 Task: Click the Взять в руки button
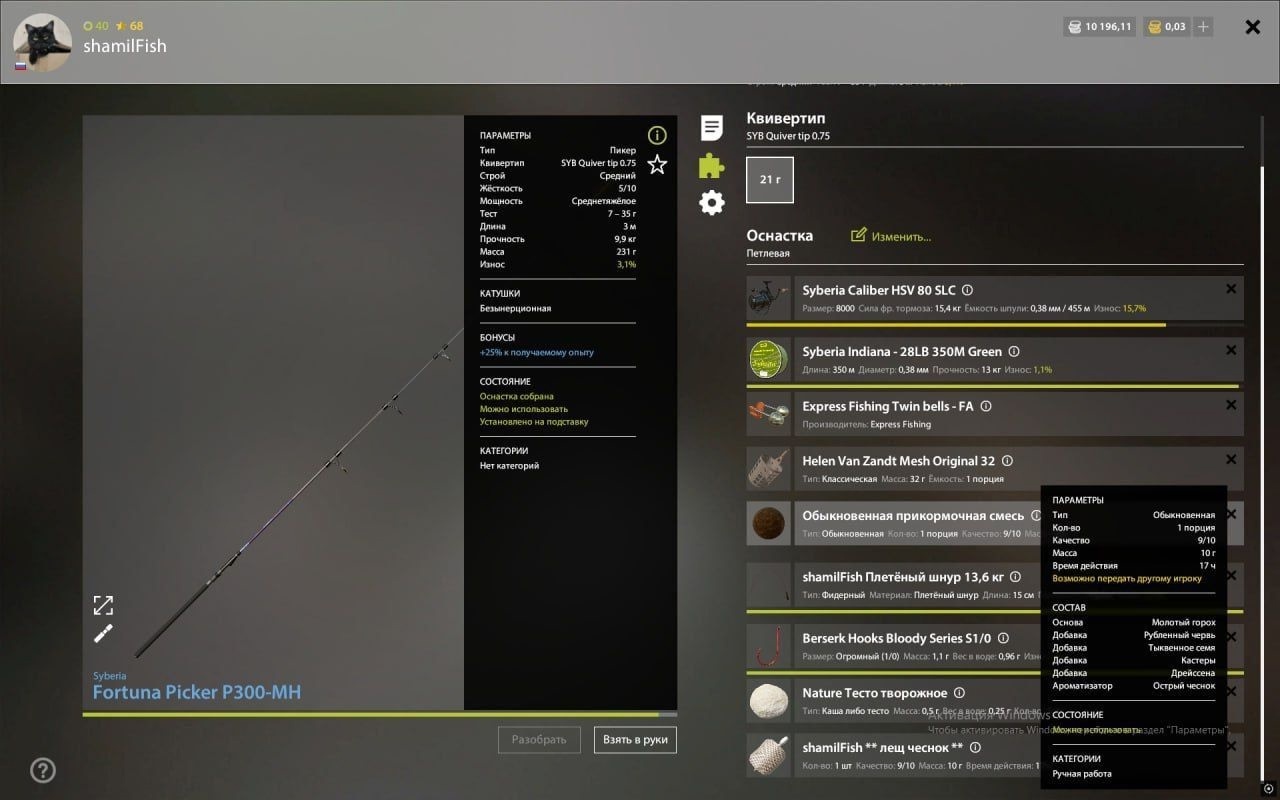[635, 740]
